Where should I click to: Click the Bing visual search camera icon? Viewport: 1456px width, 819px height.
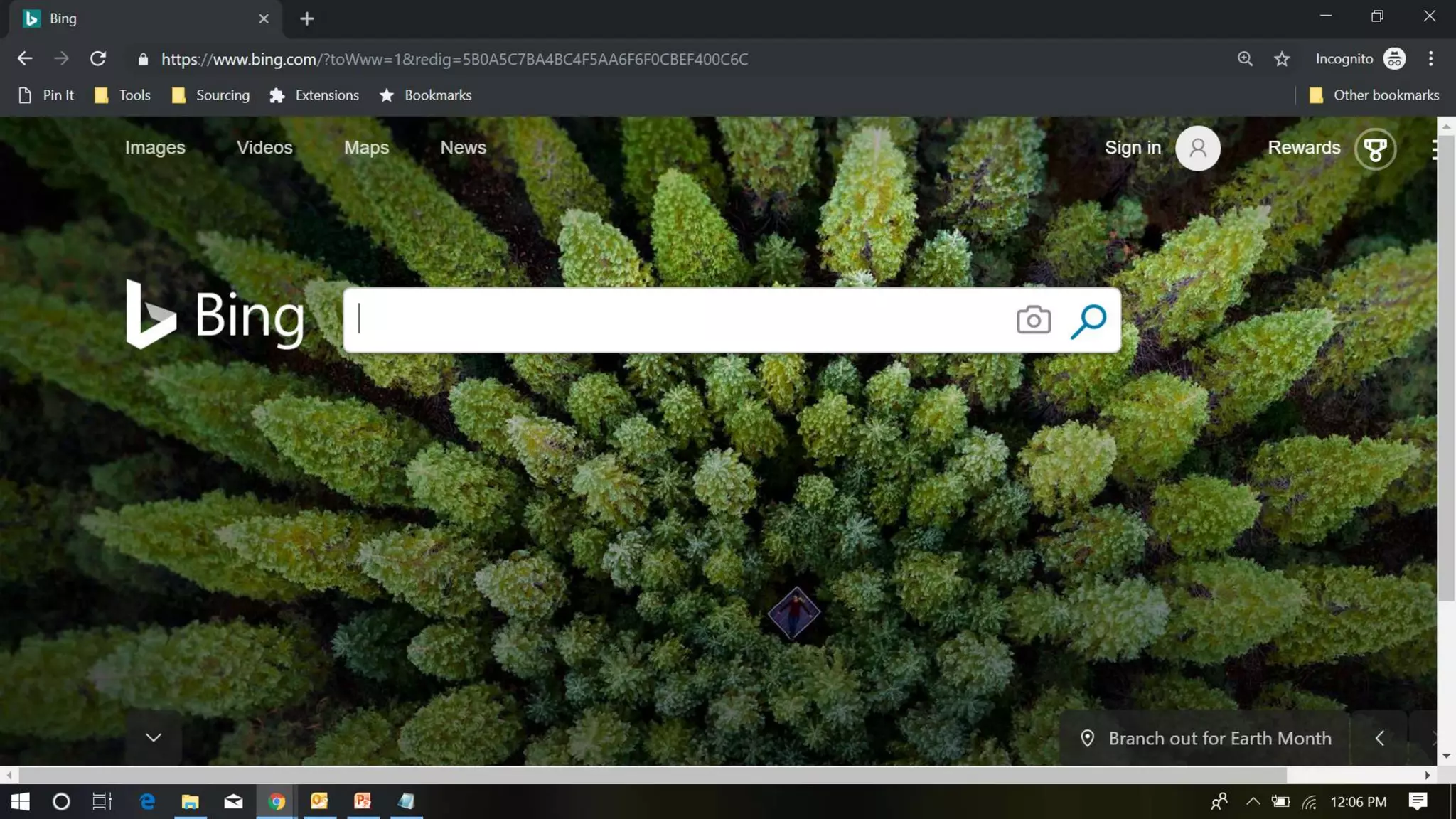tap(1033, 320)
